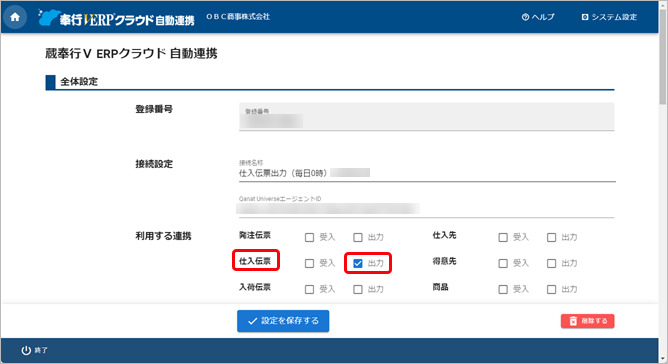
Task: Click the 利用する連携 label
Action: (164, 236)
